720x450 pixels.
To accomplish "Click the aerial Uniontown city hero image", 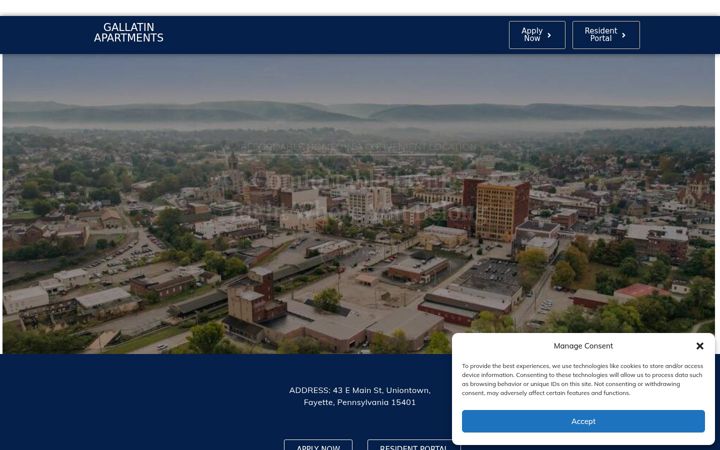I will click(x=358, y=204).
